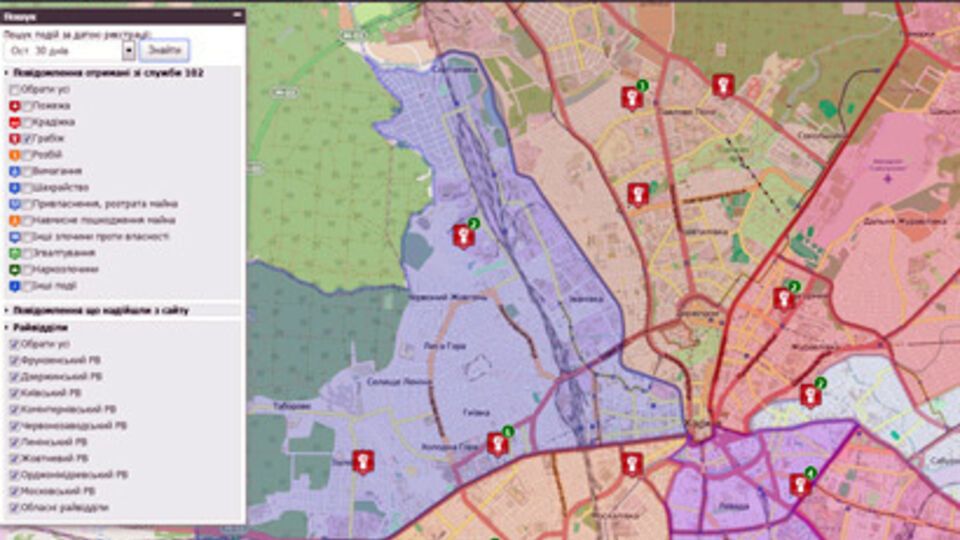
Task: Click the robbery marker with badge 6
Action: point(496,443)
